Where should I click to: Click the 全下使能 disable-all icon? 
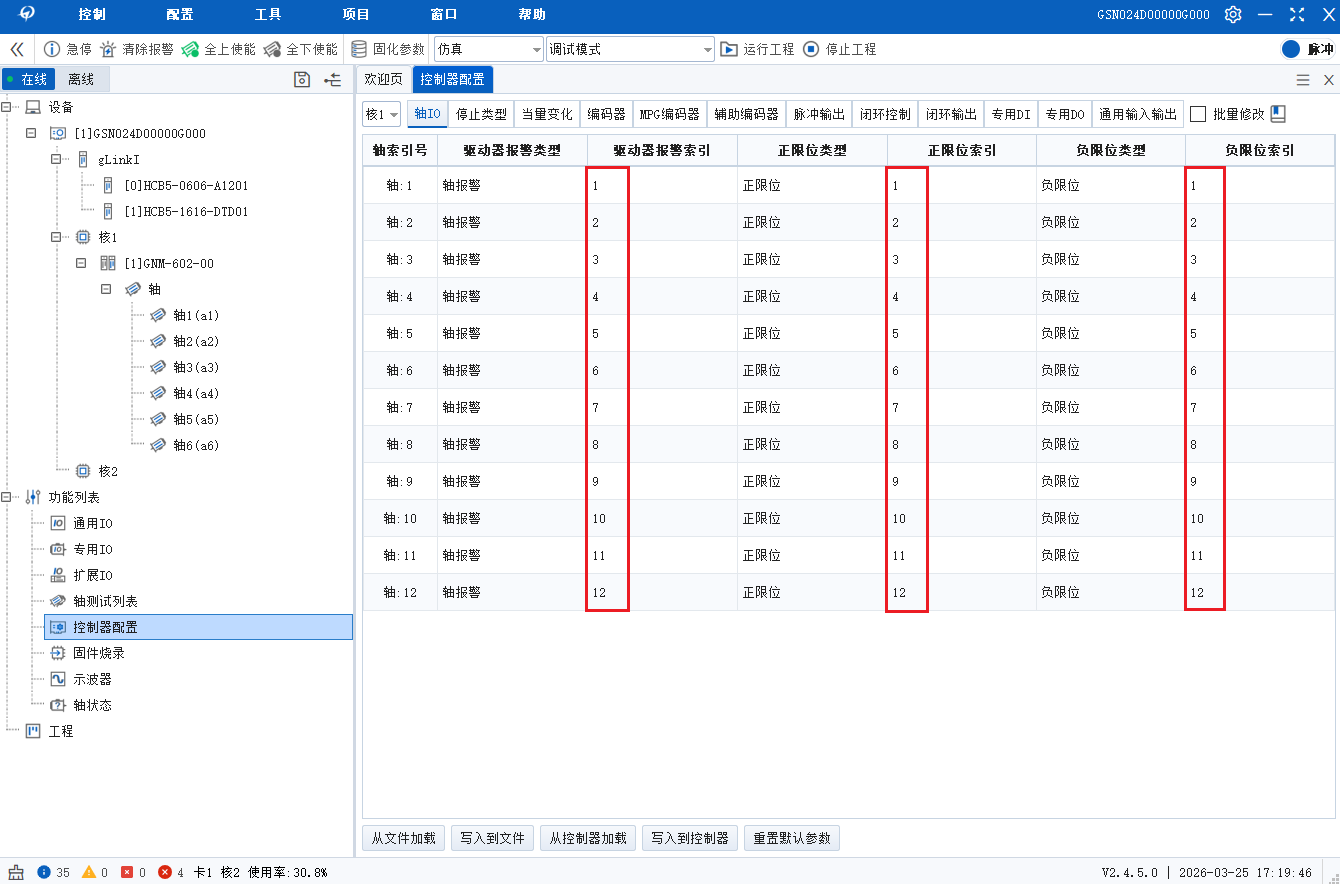click(x=272, y=48)
